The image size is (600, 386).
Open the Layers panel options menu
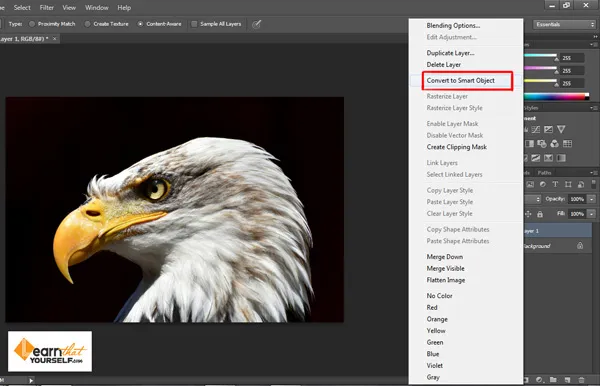594,173
